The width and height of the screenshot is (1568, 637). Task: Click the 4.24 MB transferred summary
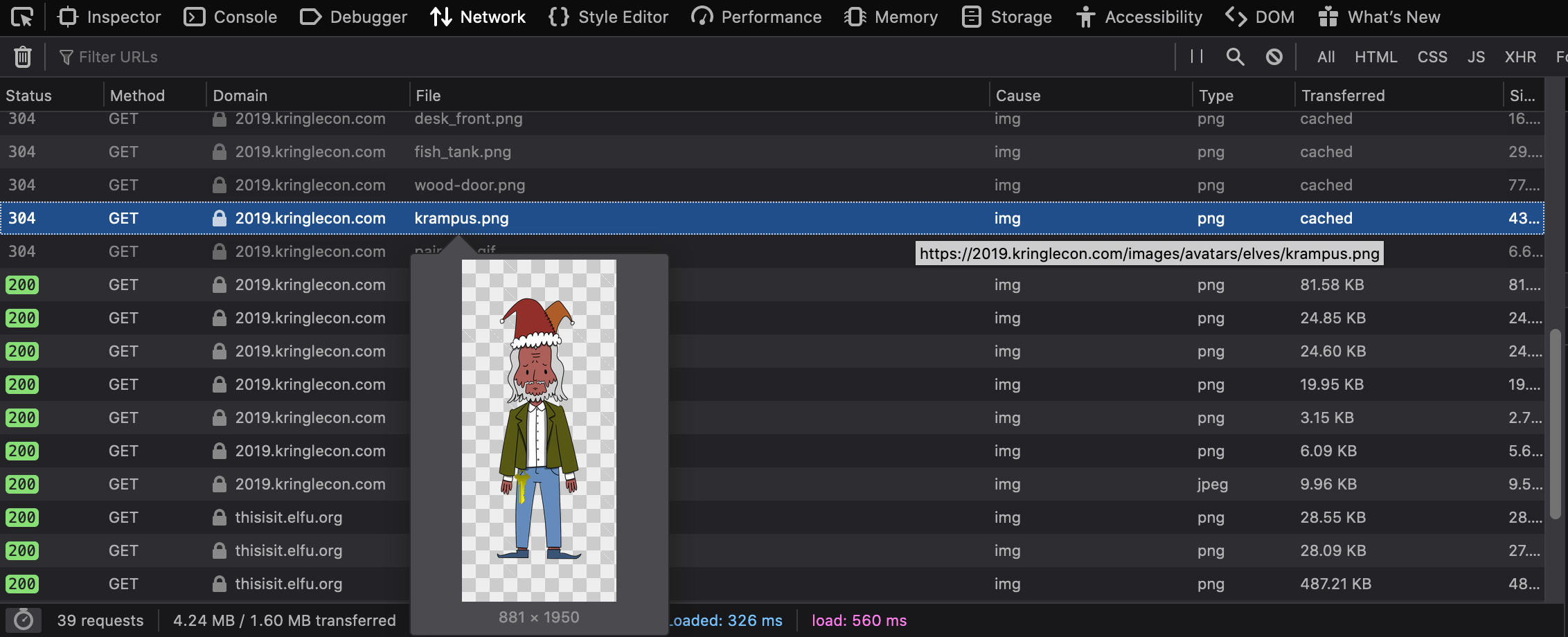tap(285, 620)
